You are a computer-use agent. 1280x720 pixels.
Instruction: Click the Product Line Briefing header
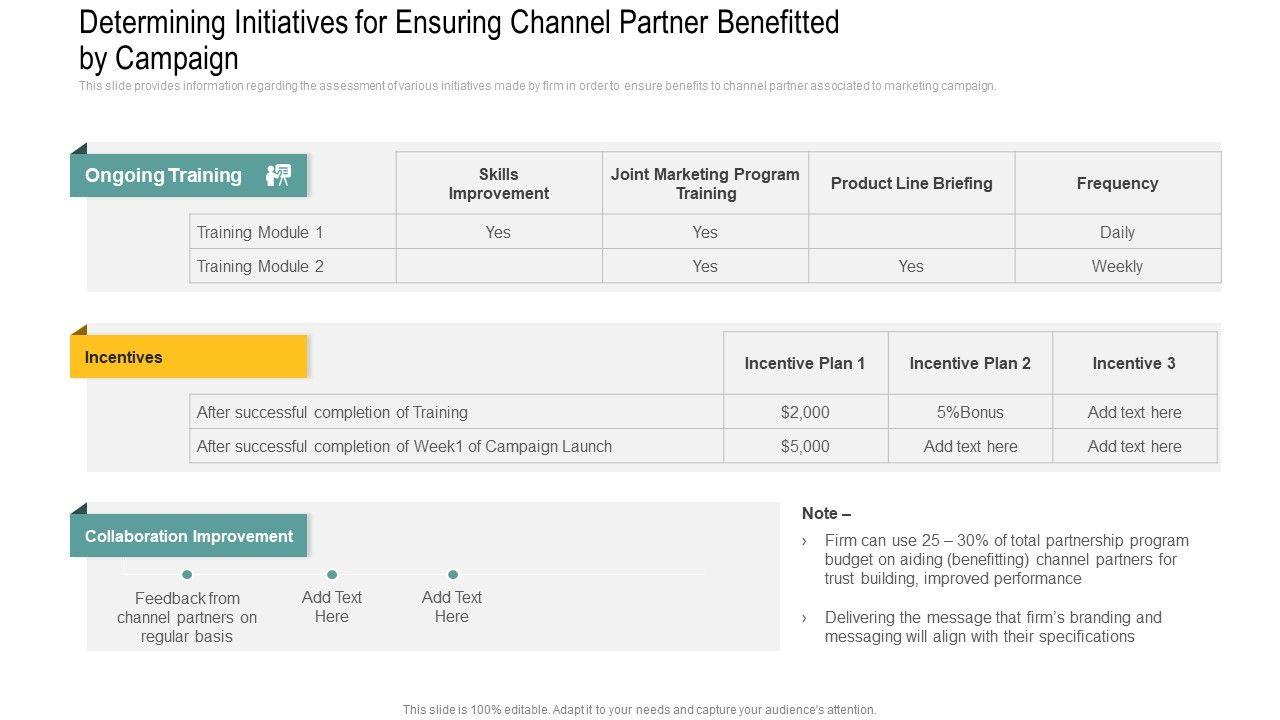click(911, 184)
